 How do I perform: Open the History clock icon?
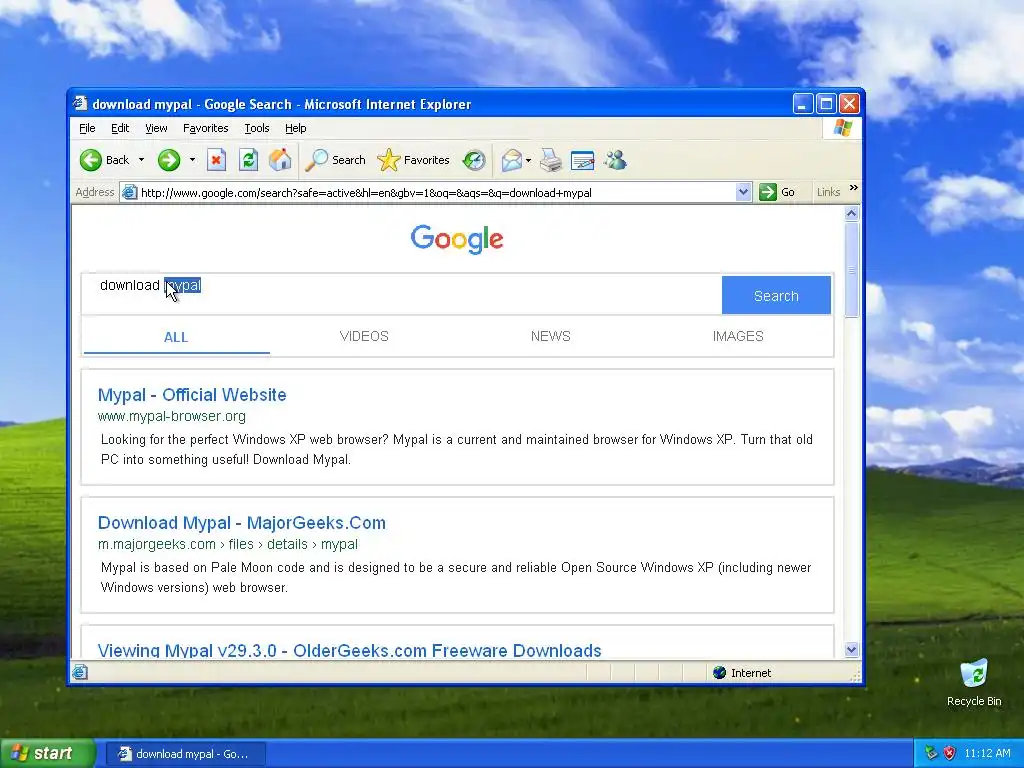click(x=474, y=160)
